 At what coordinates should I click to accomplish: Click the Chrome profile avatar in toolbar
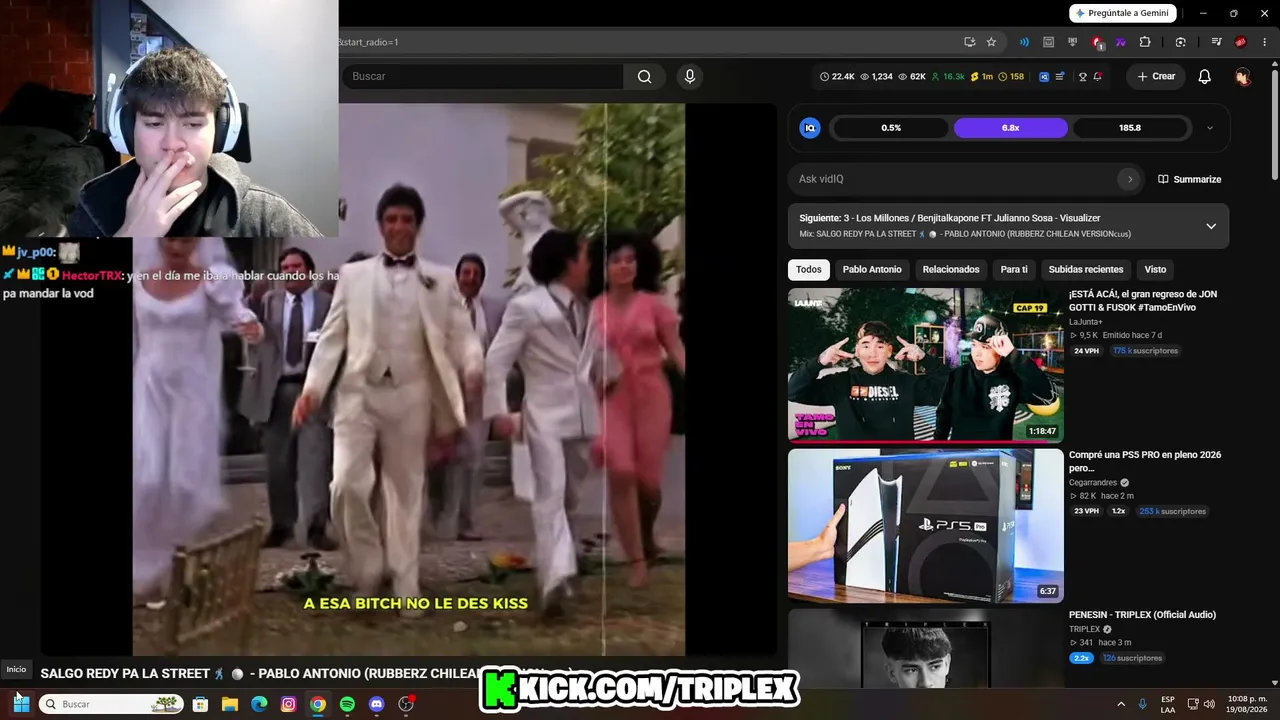click(1241, 42)
